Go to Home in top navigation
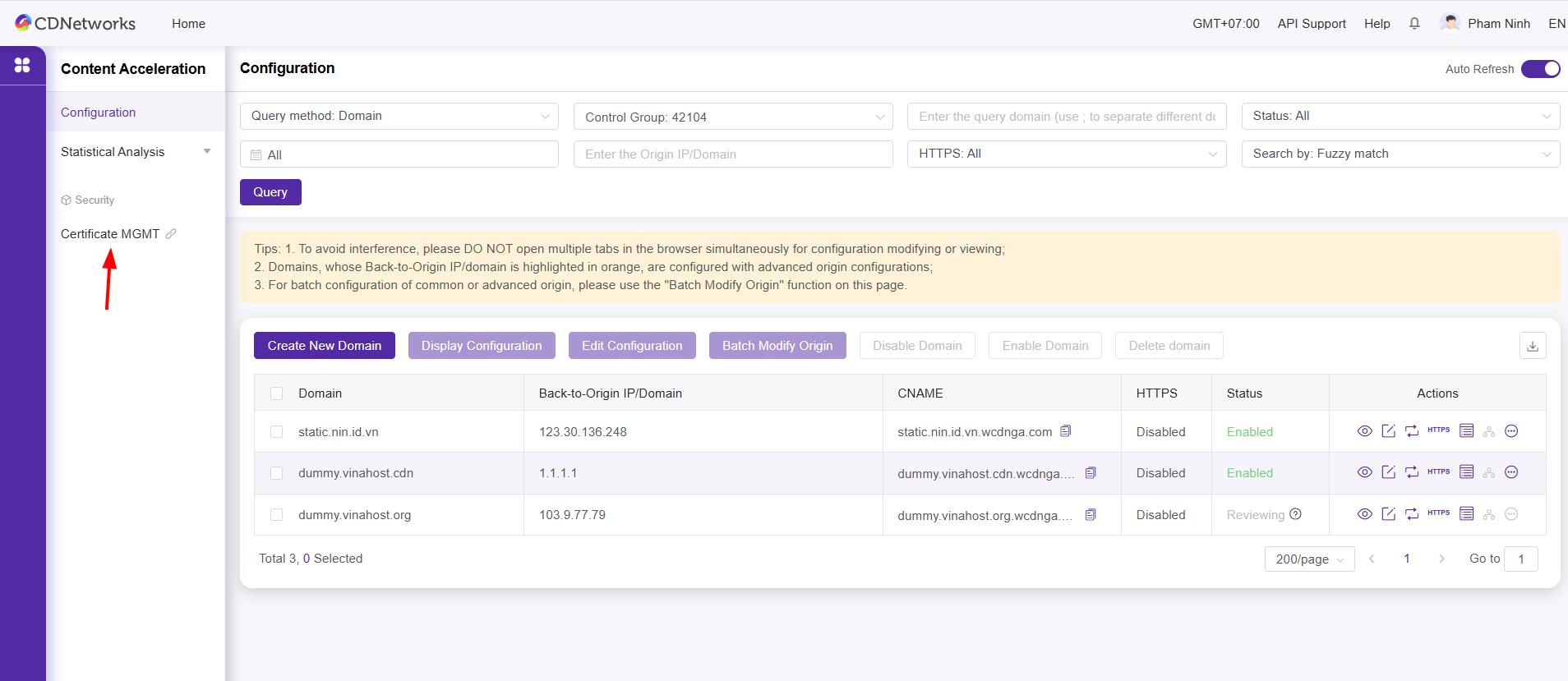Image resolution: width=1568 pixels, height=681 pixels. tap(188, 24)
